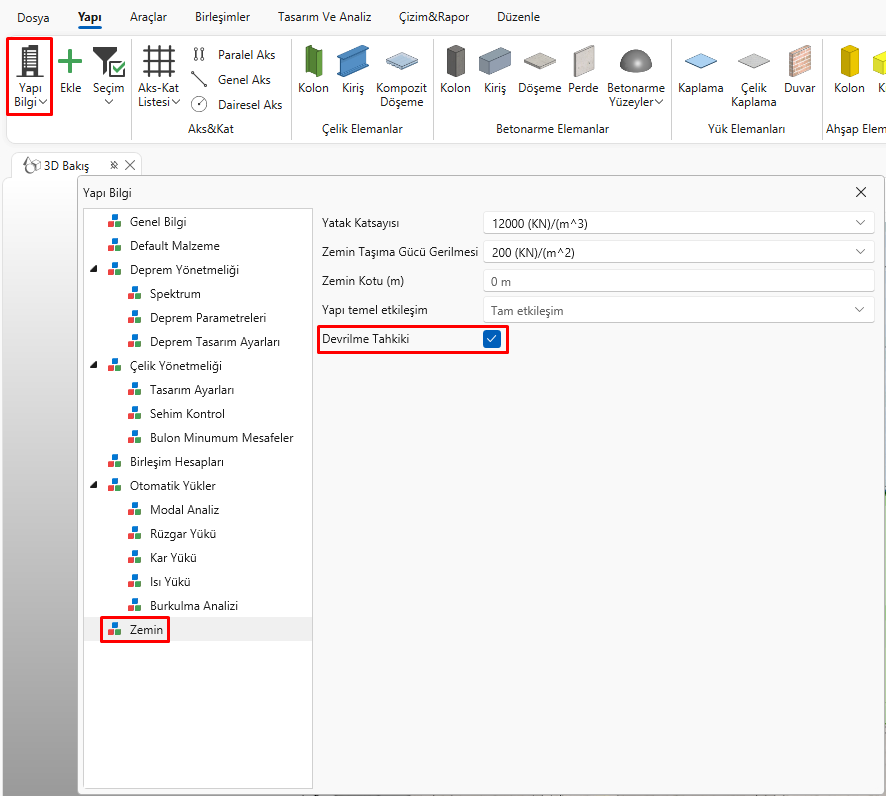Open the Aks-Kat Listesi grid tool
The height and width of the screenshot is (796, 886).
[x=159, y=63]
